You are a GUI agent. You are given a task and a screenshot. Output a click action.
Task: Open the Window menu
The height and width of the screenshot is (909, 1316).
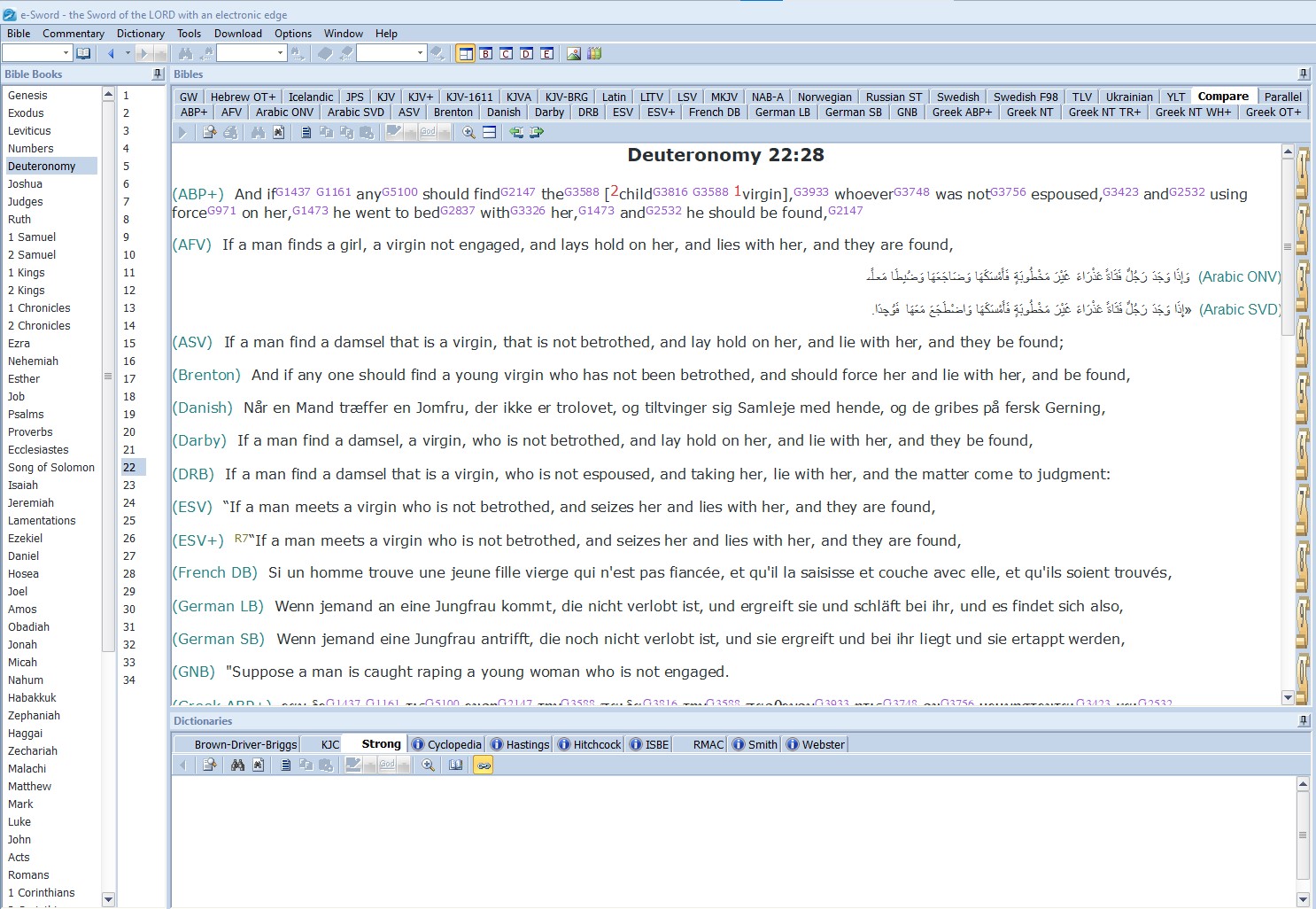[x=344, y=34]
